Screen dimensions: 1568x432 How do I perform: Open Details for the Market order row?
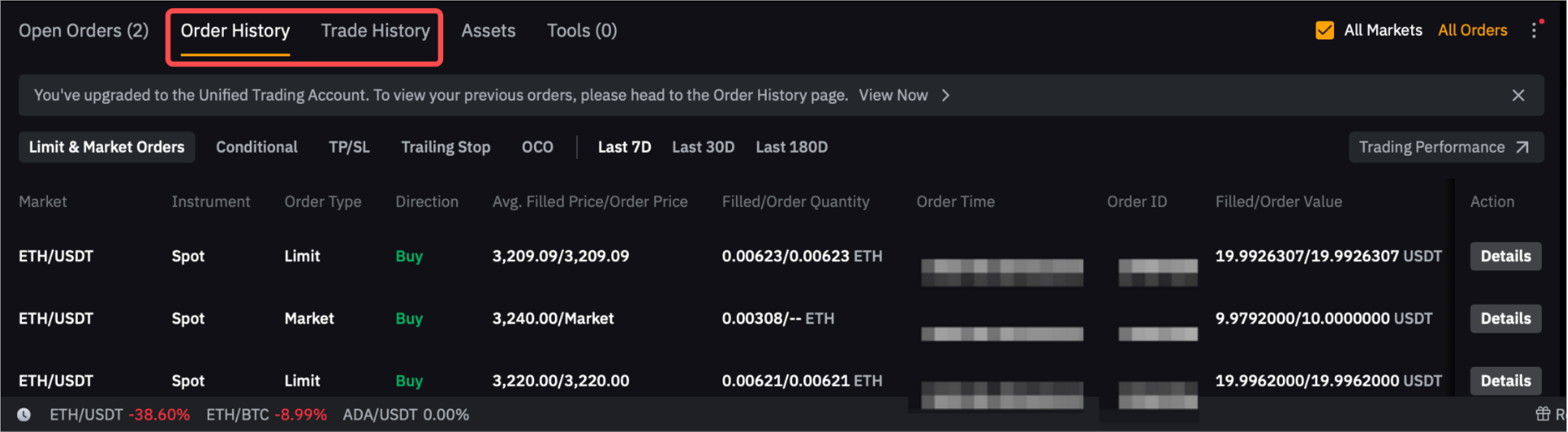coord(1505,318)
